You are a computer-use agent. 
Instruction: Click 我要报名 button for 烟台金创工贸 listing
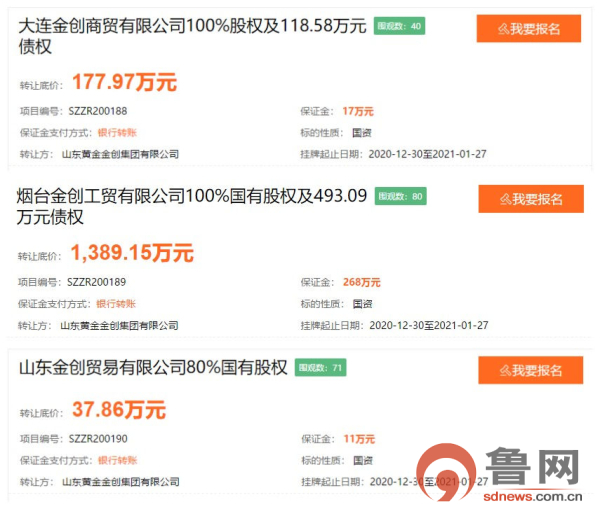point(531,199)
